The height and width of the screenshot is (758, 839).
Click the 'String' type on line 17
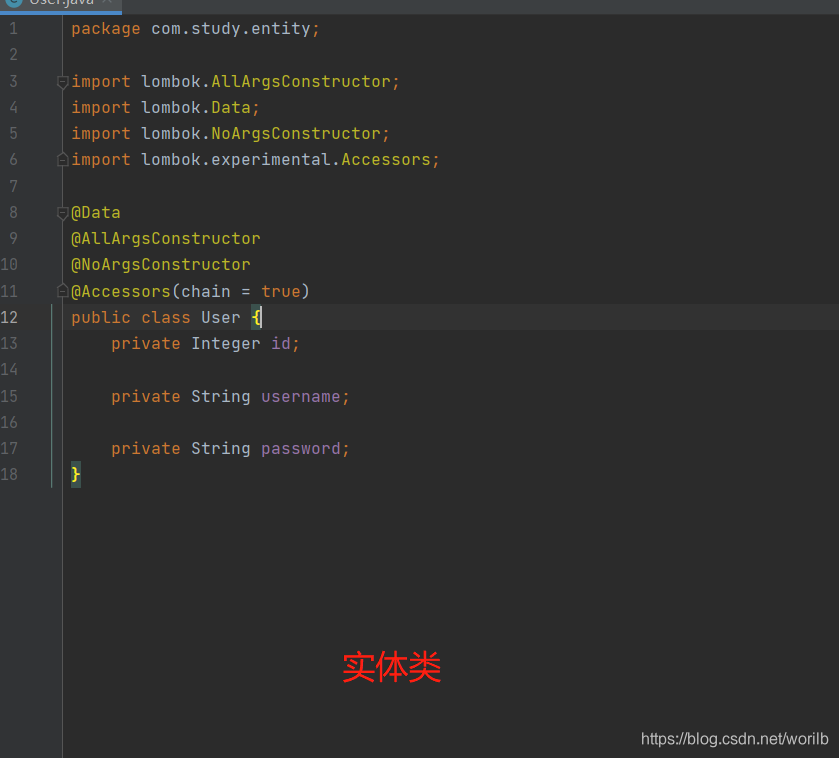[221, 449]
